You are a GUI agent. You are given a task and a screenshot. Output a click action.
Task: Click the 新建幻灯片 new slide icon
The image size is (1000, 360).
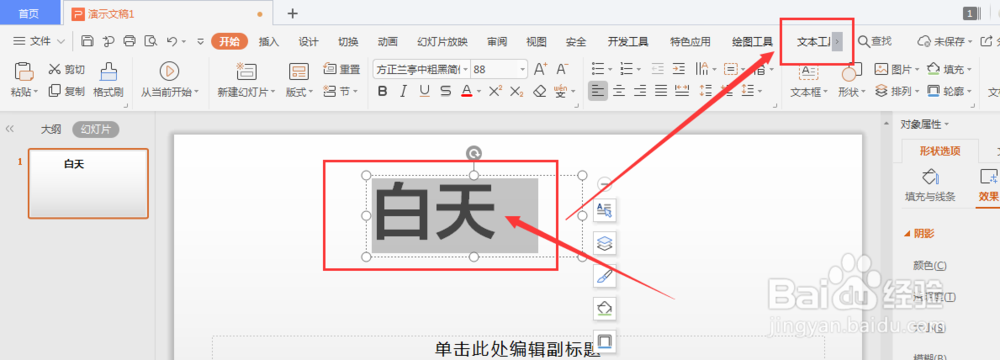pyautogui.click(x=246, y=71)
